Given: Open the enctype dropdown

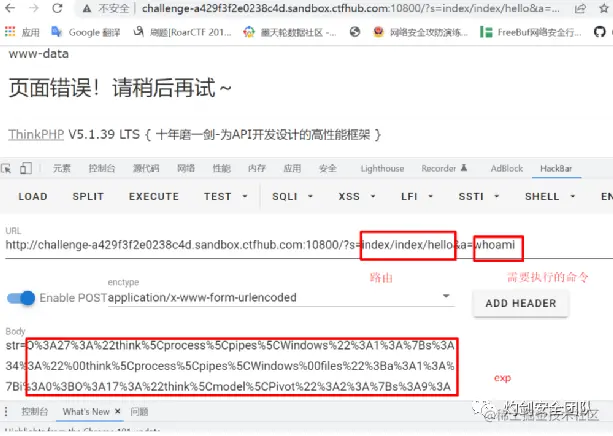Looking at the screenshot, I should pyautogui.click(x=281, y=298).
